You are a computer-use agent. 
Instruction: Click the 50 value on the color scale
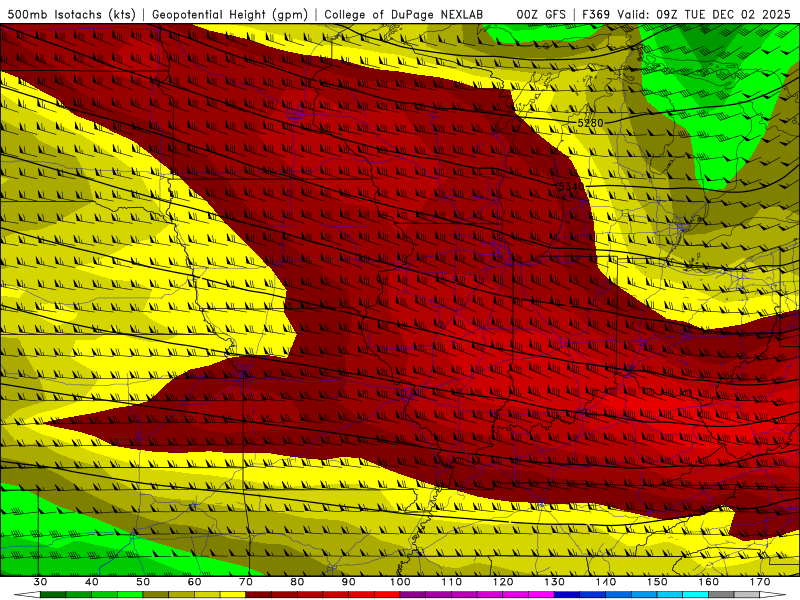[143, 582]
